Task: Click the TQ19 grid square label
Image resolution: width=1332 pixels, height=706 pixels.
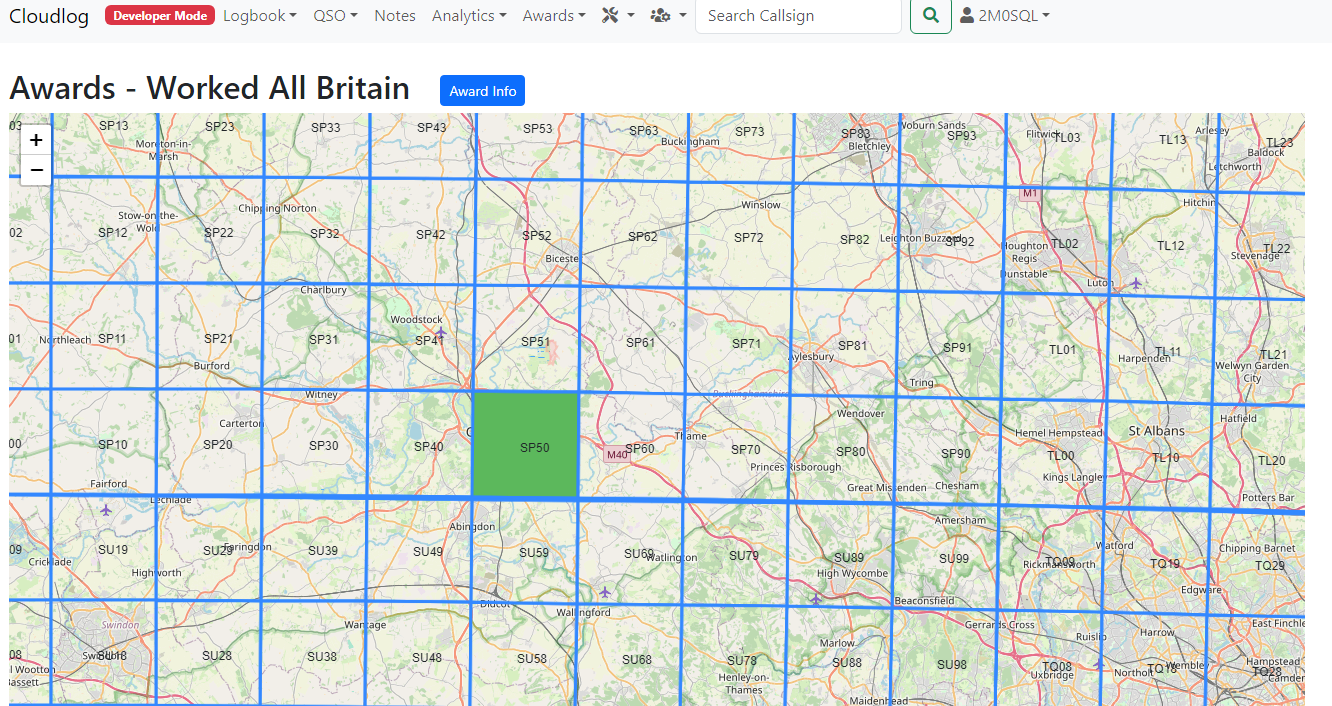Action: 1165,564
